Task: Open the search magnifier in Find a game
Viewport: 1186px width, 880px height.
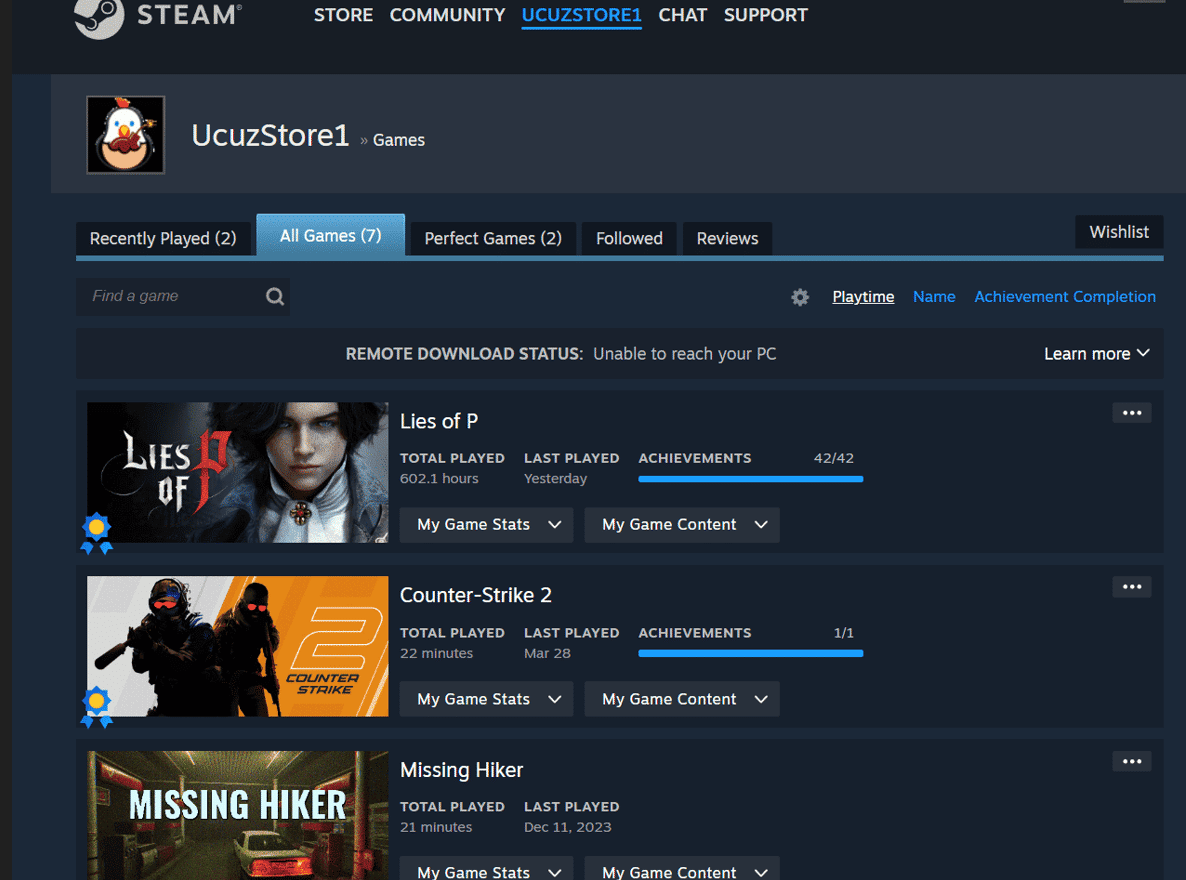Action: click(x=274, y=296)
